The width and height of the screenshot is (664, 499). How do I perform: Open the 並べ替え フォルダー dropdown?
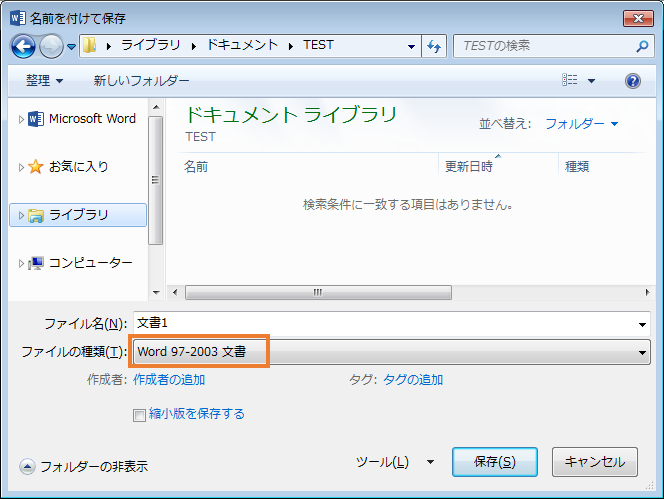(581, 124)
